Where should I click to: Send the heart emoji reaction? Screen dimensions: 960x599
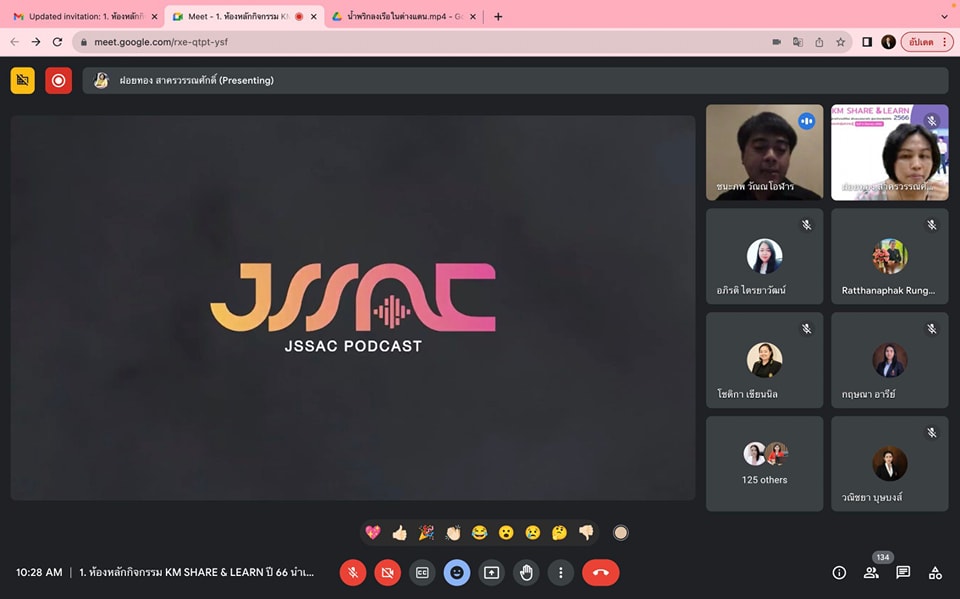pyautogui.click(x=373, y=533)
